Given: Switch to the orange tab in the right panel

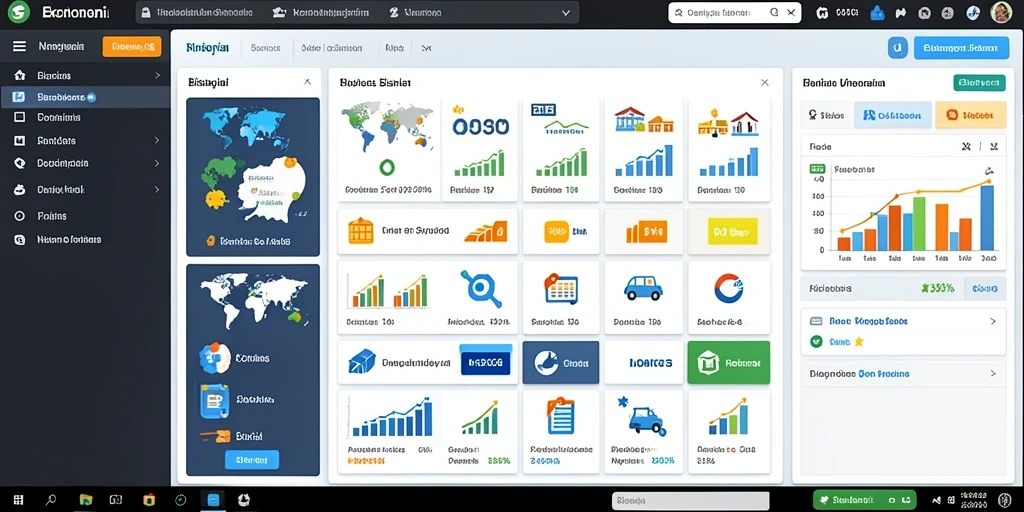Looking at the screenshot, I should [x=970, y=115].
